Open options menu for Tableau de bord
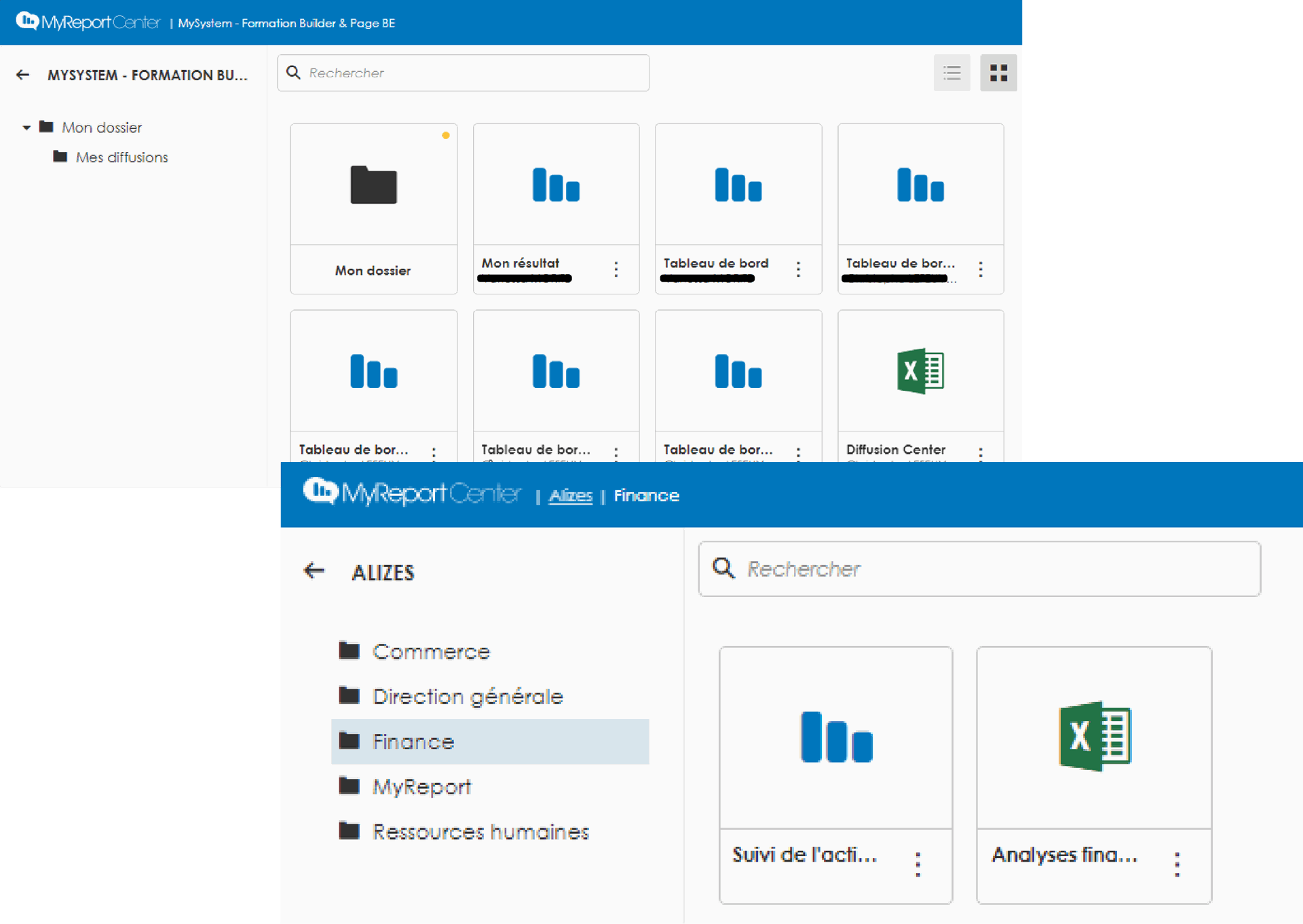1303x924 pixels. (x=798, y=269)
